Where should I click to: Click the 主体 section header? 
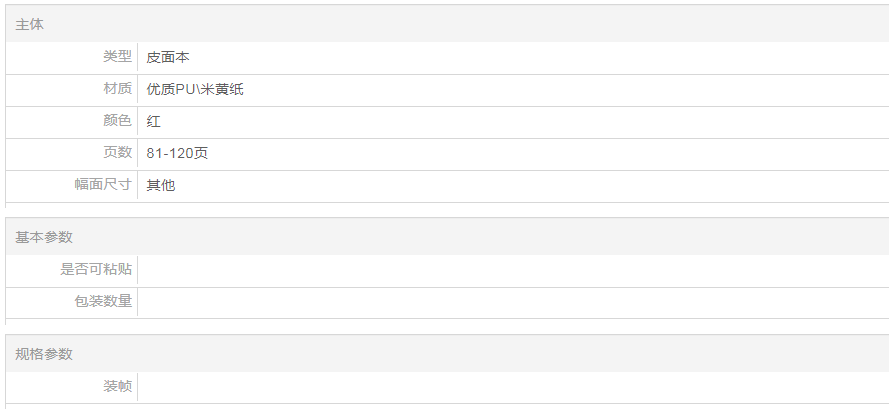click(30, 24)
